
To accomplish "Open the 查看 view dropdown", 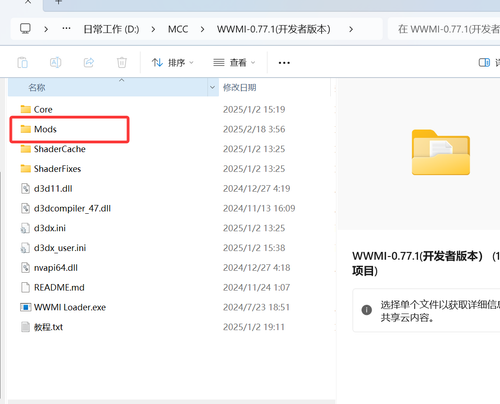I will click(234, 62).
